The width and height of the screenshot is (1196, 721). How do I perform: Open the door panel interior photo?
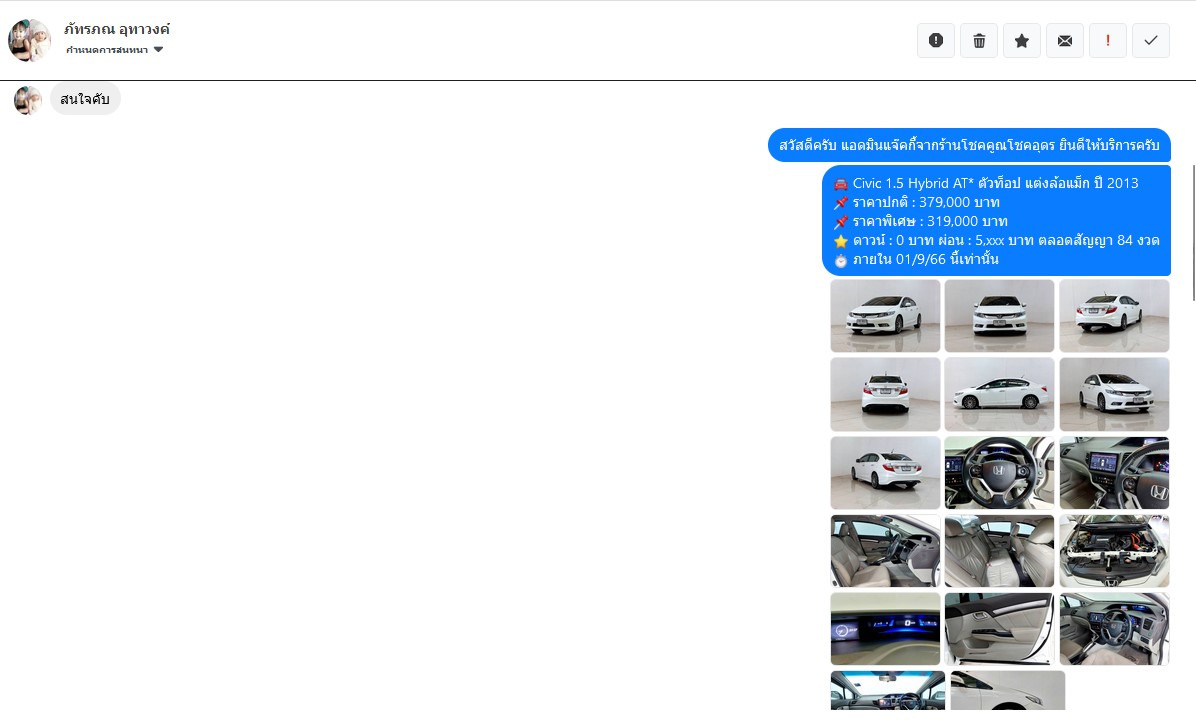pyautogui.click(x=999, y=629)
